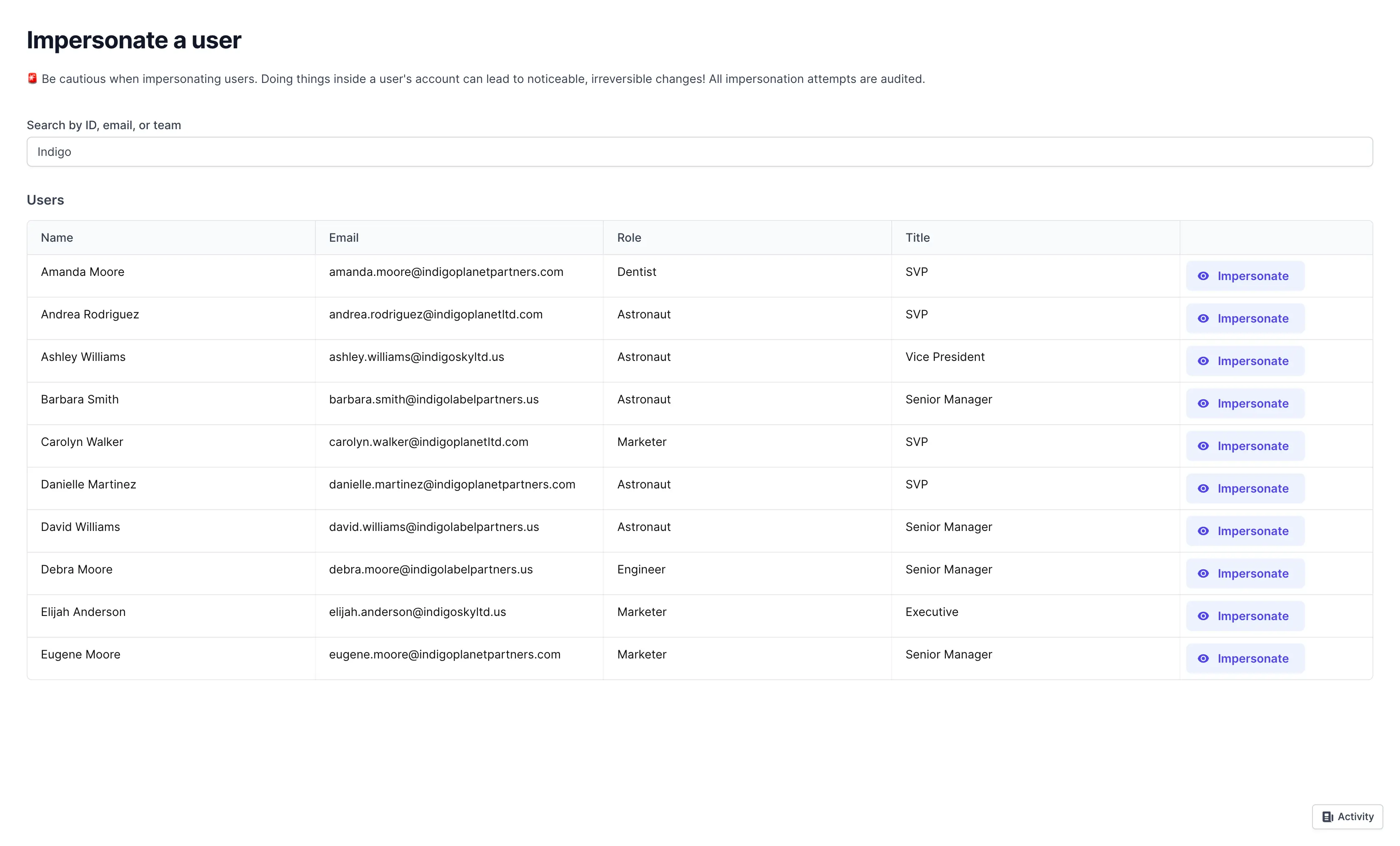Impersonate Danielle Martinez
The image size is (1400, 846).
pyautogui.click(x=1245, y=488)
